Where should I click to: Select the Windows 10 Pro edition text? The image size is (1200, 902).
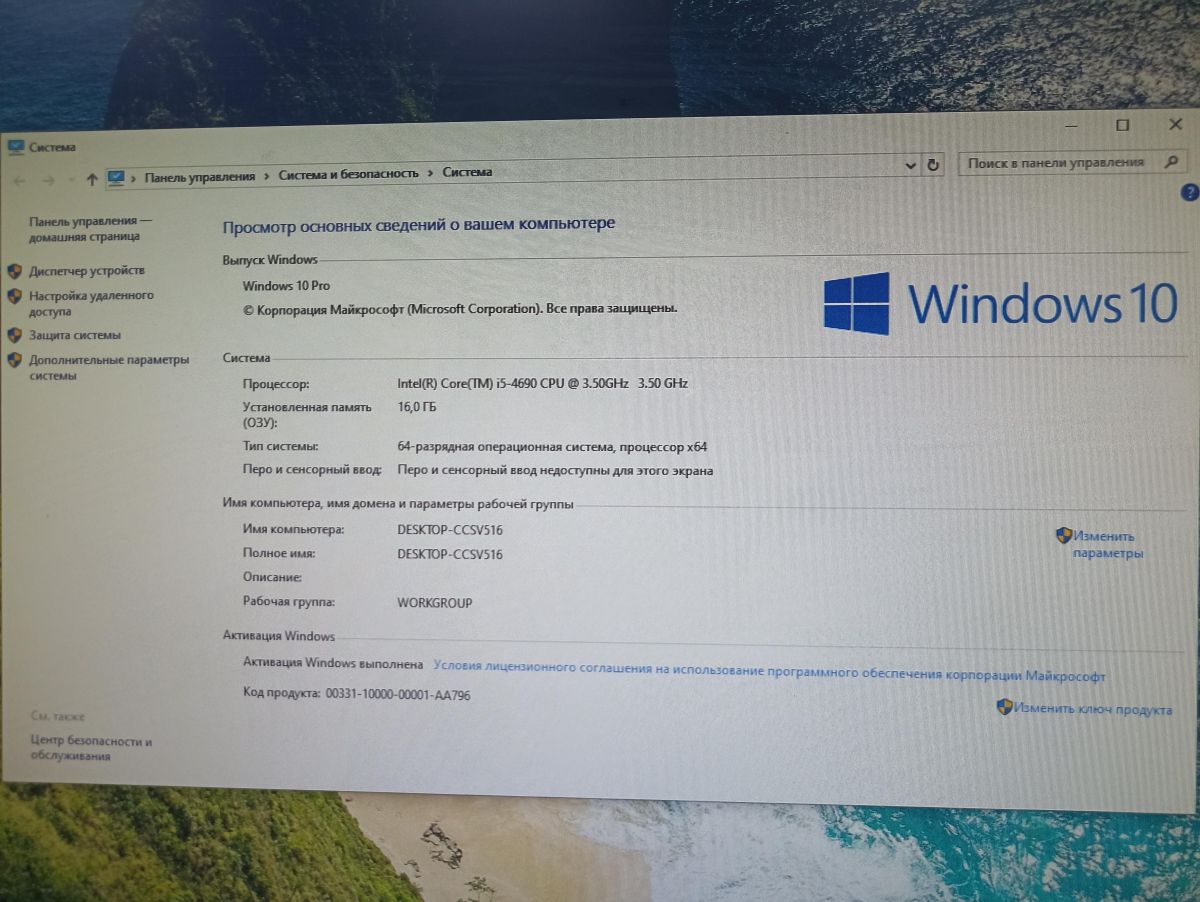coord(286,286)
